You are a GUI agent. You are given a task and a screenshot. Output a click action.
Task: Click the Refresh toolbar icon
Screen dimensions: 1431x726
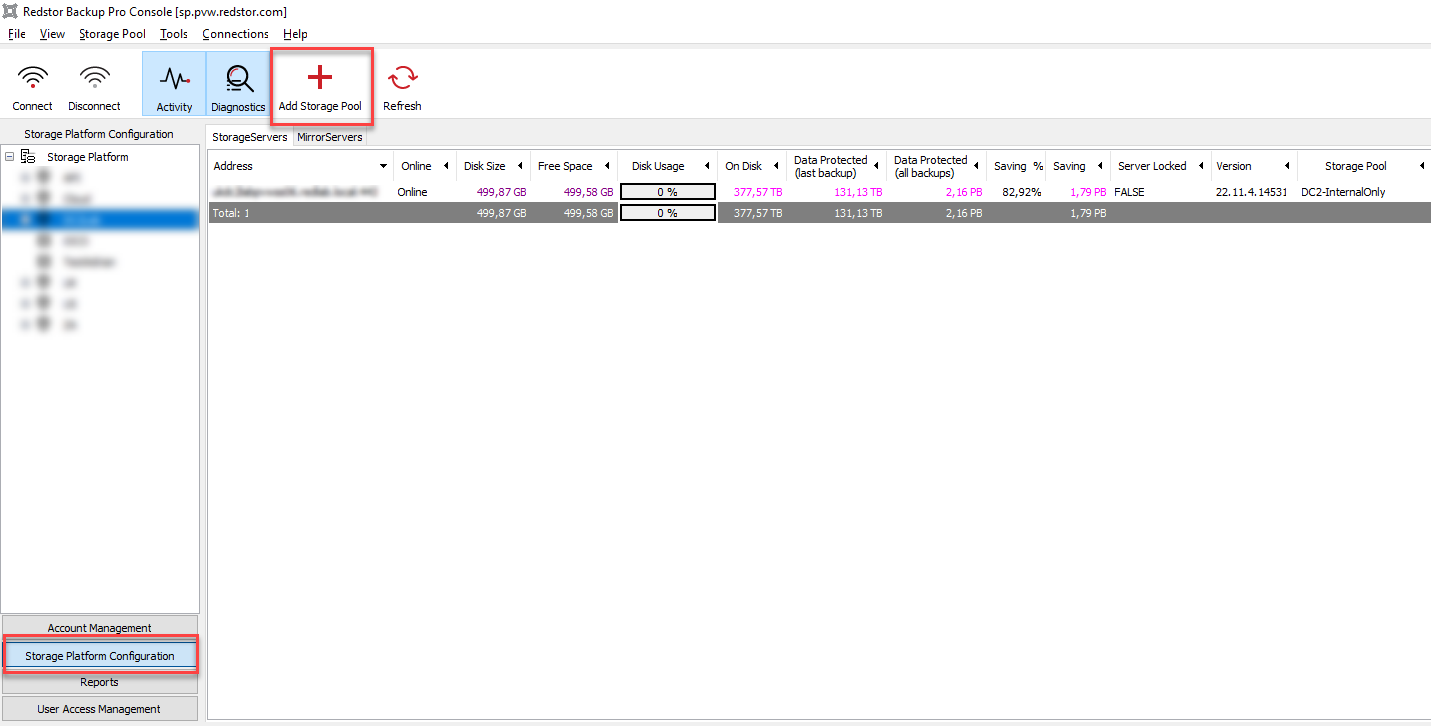[402, 78]
